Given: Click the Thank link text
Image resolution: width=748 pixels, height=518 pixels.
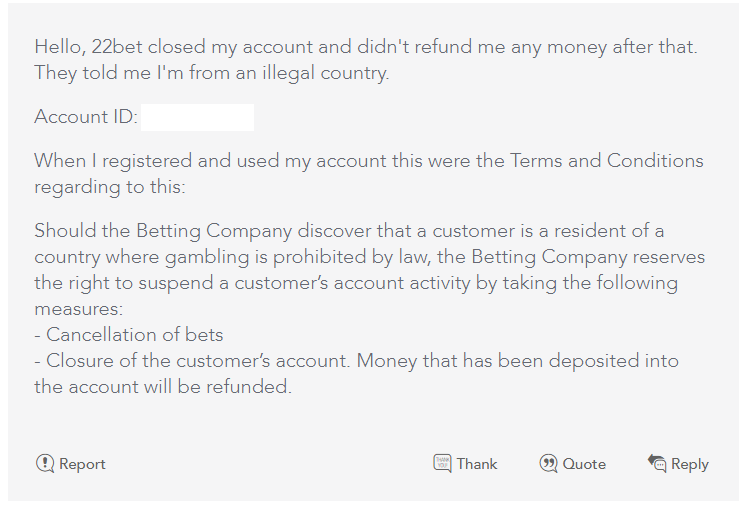Looking at the screenshot, I should coord(477,464).
